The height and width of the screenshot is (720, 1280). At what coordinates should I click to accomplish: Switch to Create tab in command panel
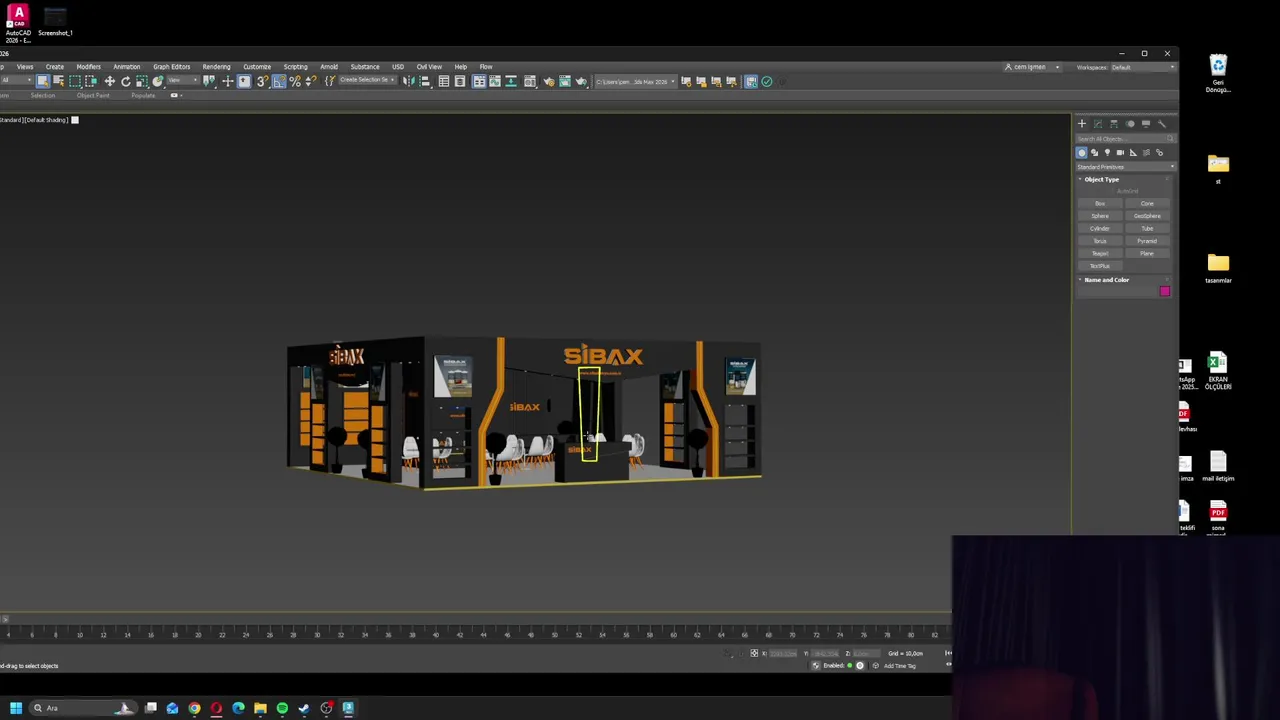click(1081, 124)
